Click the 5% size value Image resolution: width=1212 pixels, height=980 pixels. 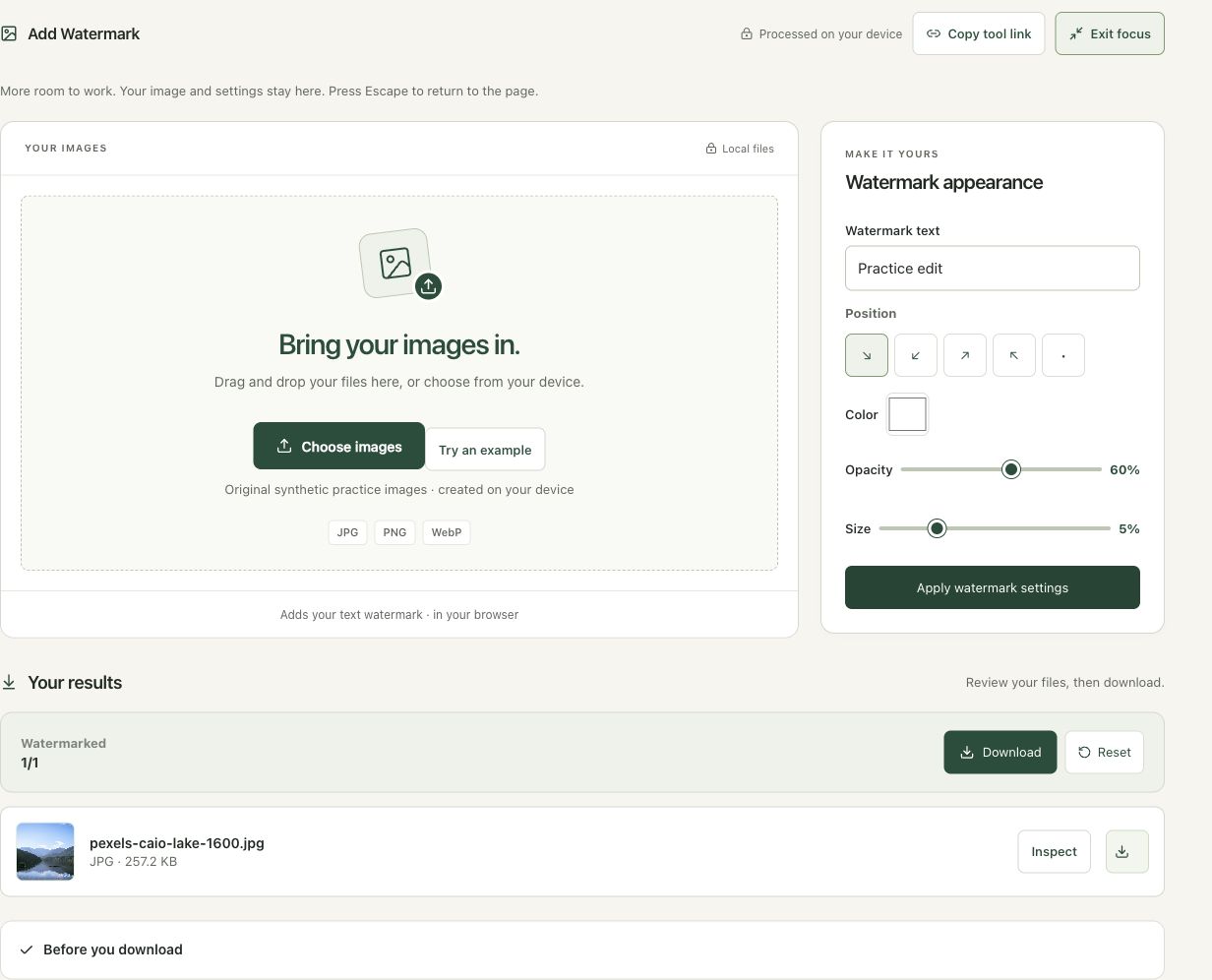pyautogui.click(x=1129, y=528)
